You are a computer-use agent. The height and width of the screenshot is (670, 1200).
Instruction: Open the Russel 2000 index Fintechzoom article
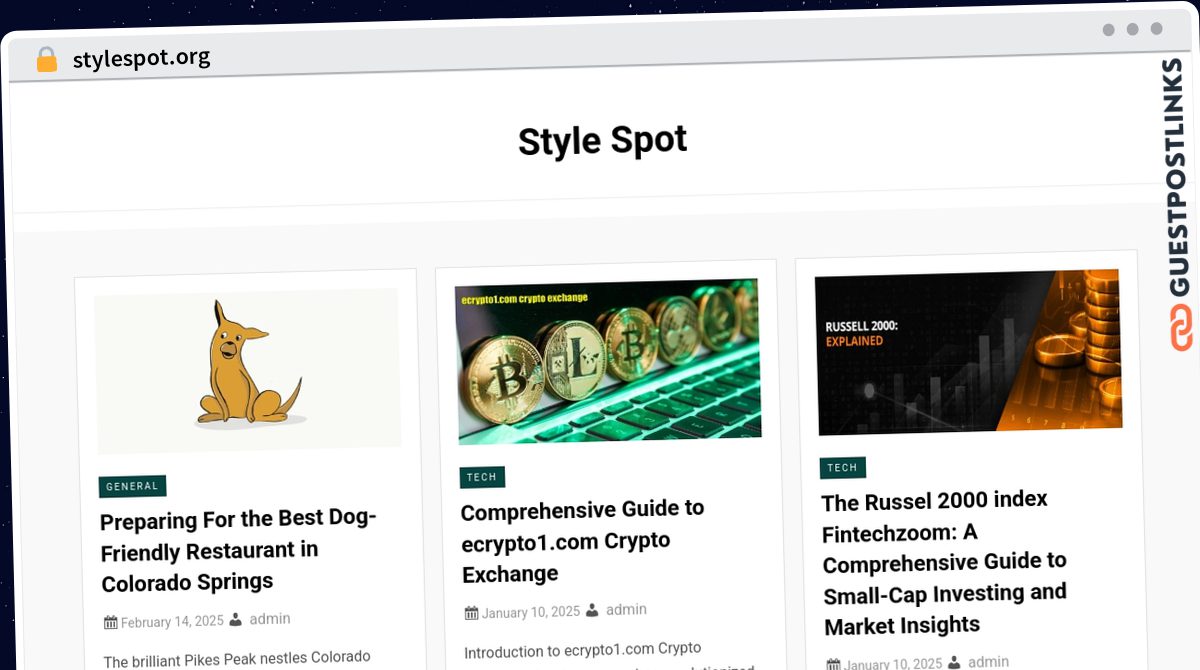point(945,562)
